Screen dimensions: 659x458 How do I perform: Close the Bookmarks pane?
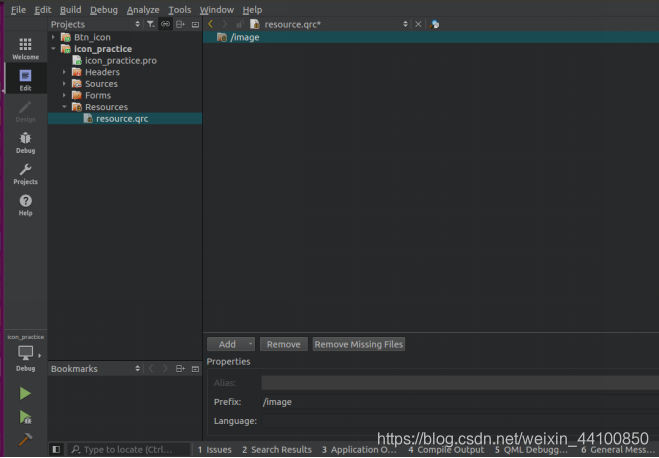click(195, 369)
